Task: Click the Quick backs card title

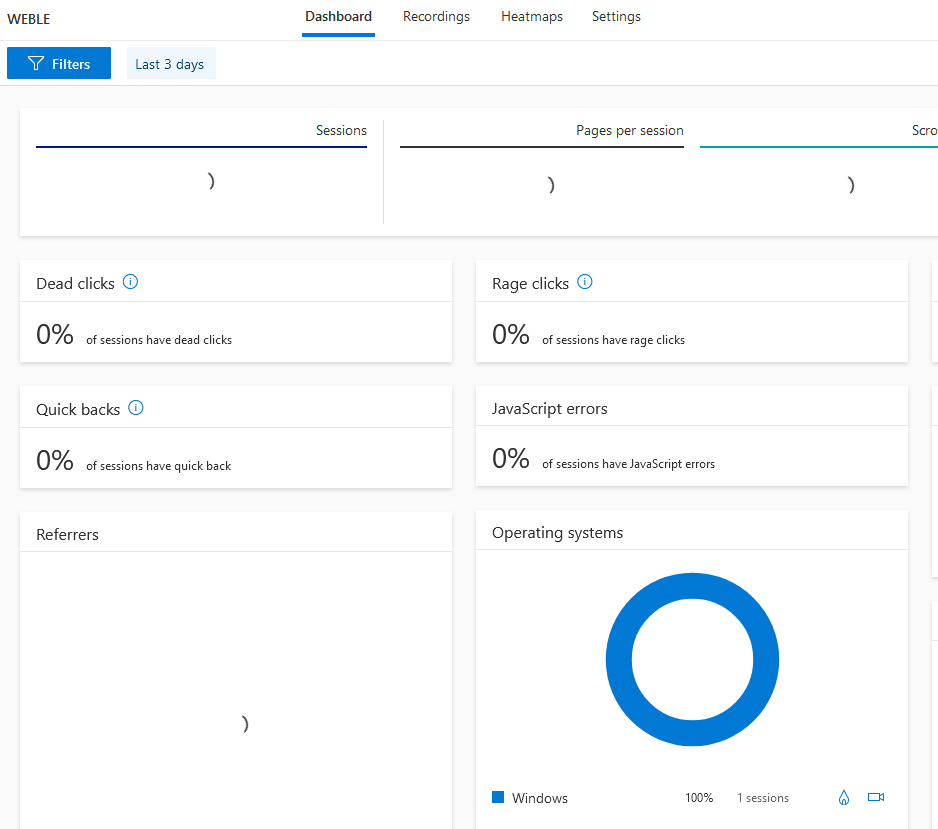Action: (x=78, y=410)
